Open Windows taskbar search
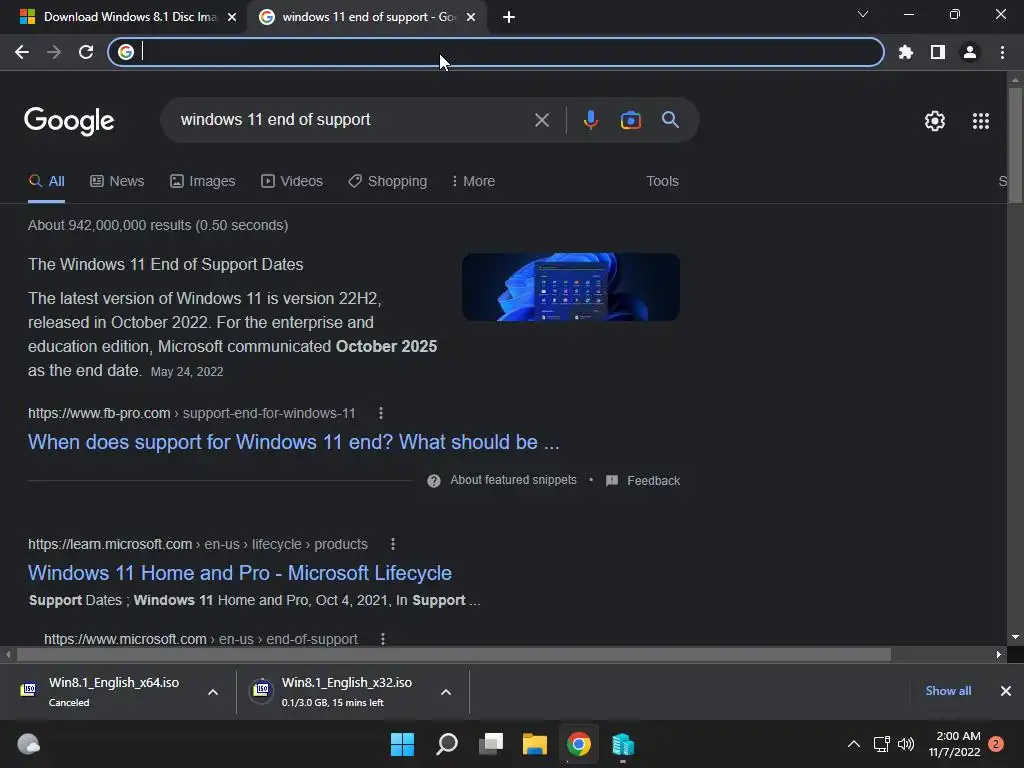This screenshot has height=768, width=1024. (x=447, y=744)
